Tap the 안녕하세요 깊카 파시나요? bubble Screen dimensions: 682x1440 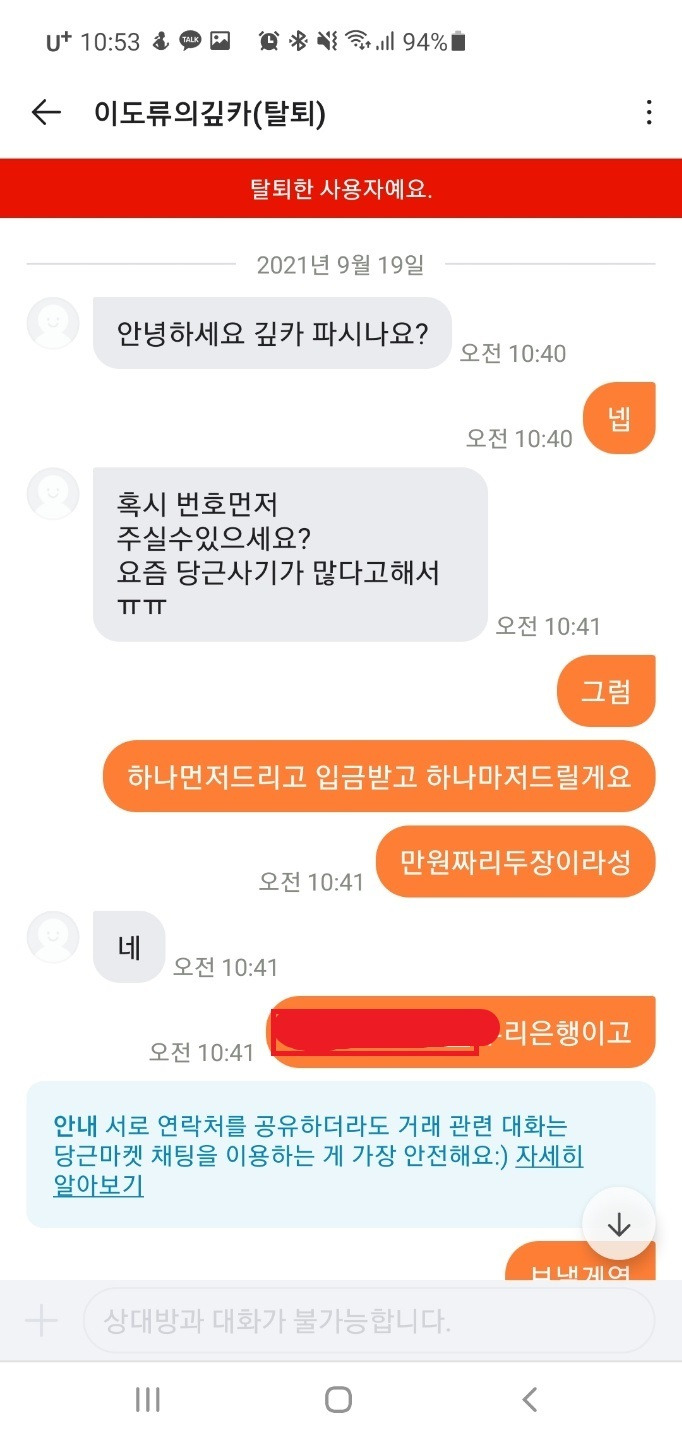[x=272, y=332]
